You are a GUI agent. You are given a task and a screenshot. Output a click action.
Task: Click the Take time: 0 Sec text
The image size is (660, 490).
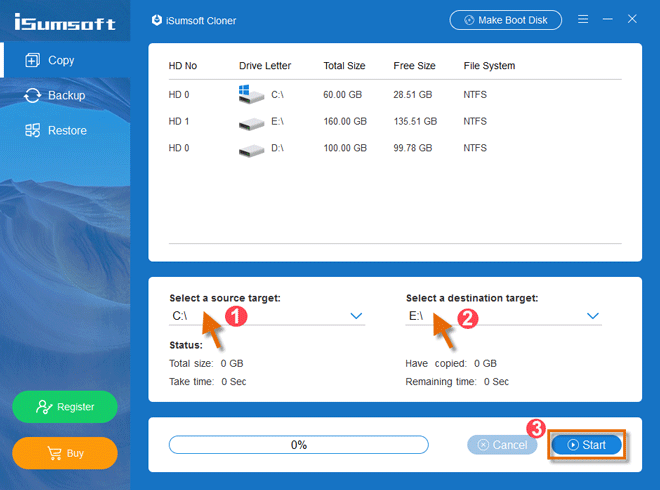pos(208,382)
